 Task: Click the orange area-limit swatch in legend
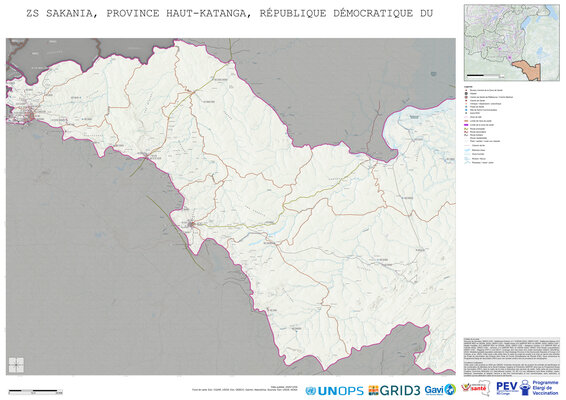click(467, 121)
